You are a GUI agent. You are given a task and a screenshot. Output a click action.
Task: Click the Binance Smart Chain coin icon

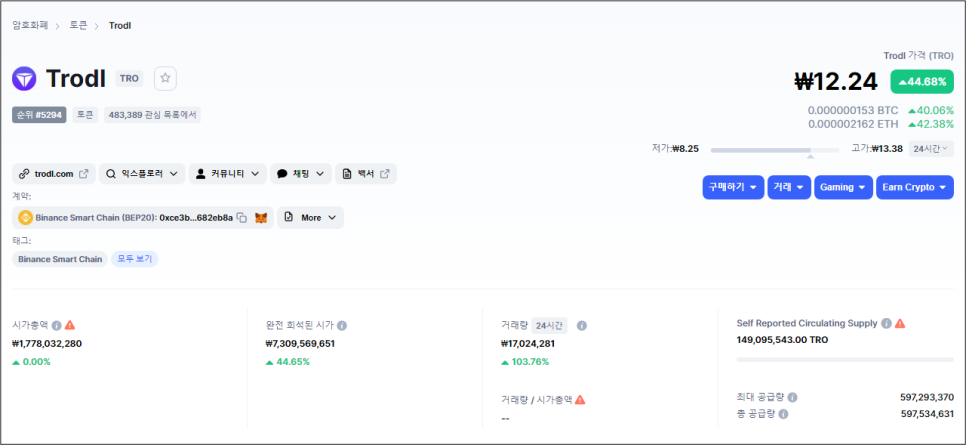tap(25, 218)
